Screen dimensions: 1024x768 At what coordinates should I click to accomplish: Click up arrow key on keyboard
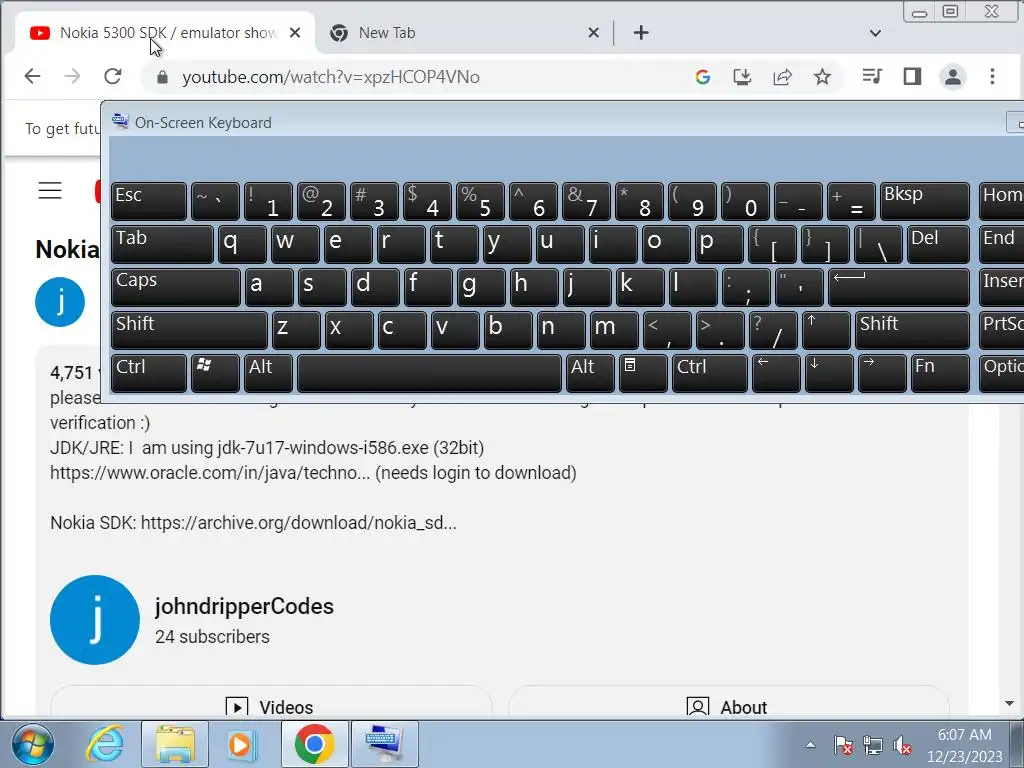(x=826, y=330)
